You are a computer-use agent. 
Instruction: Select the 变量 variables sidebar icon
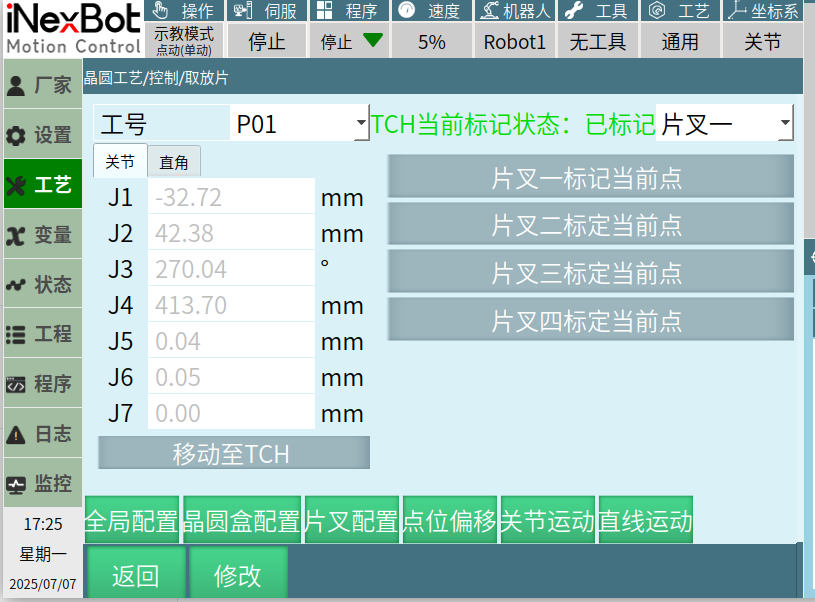tap(16, 235)
